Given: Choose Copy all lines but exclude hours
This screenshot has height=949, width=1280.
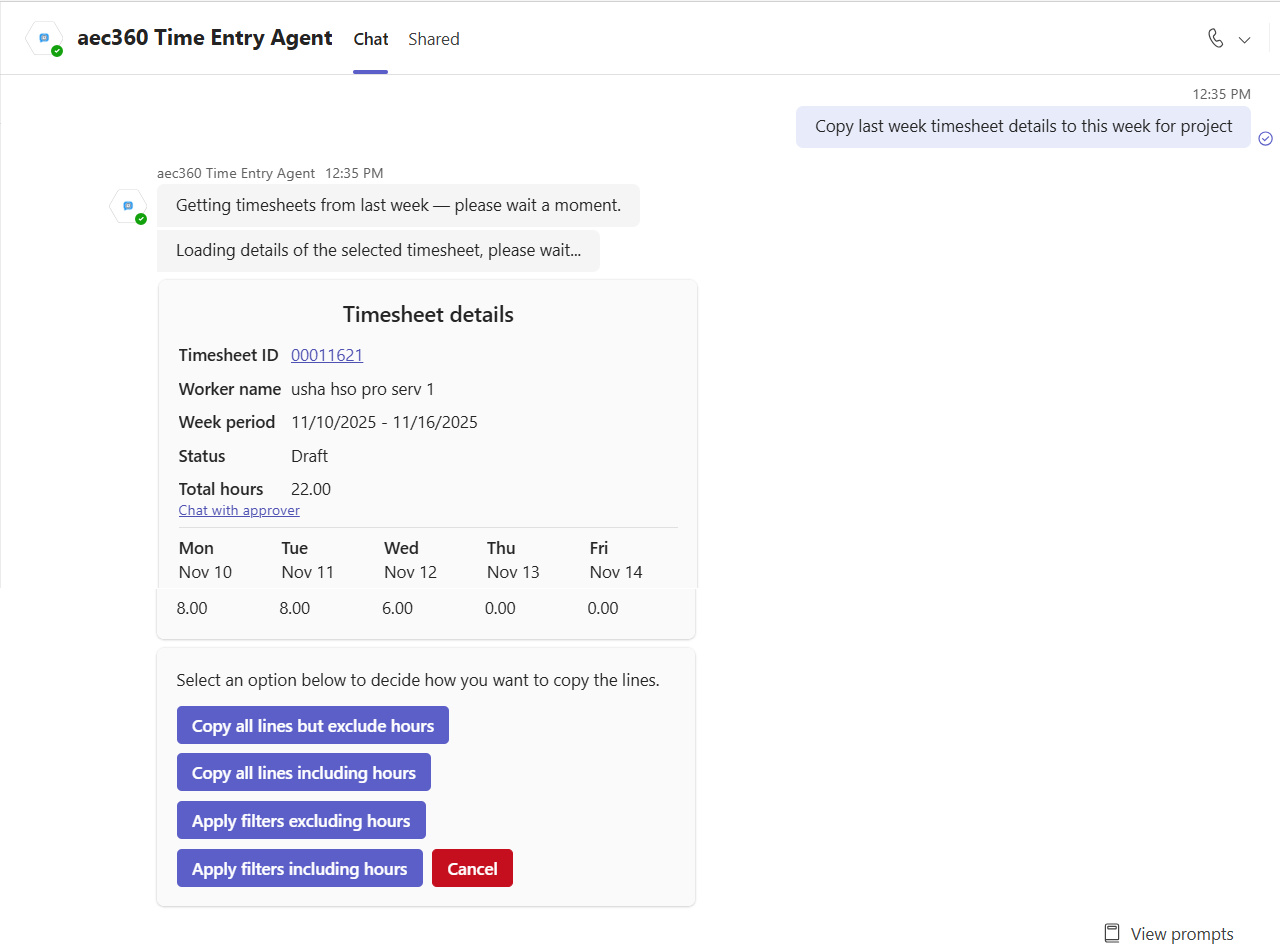Looking at the screenshot, I should [x=313, y=726].
